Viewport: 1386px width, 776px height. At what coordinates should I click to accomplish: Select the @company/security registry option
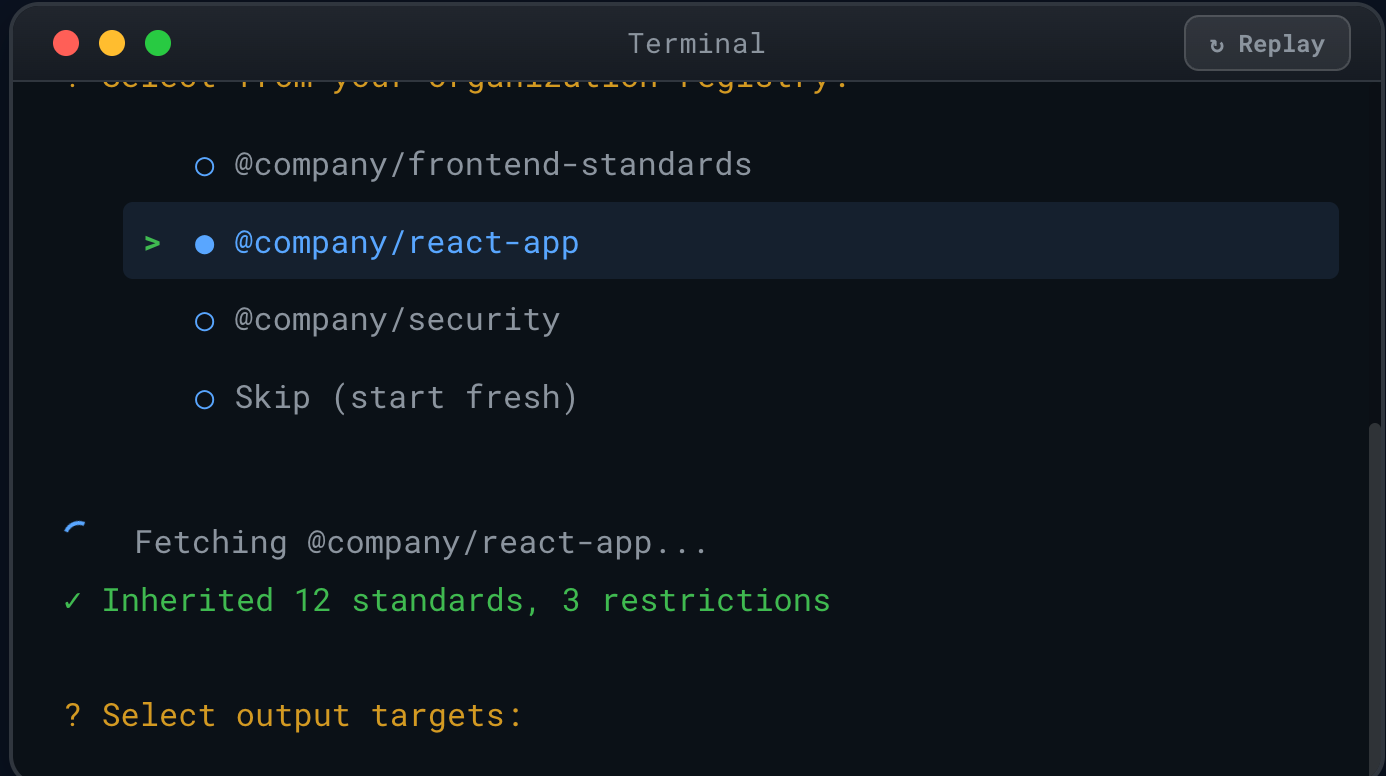click(x=397, y=319)
